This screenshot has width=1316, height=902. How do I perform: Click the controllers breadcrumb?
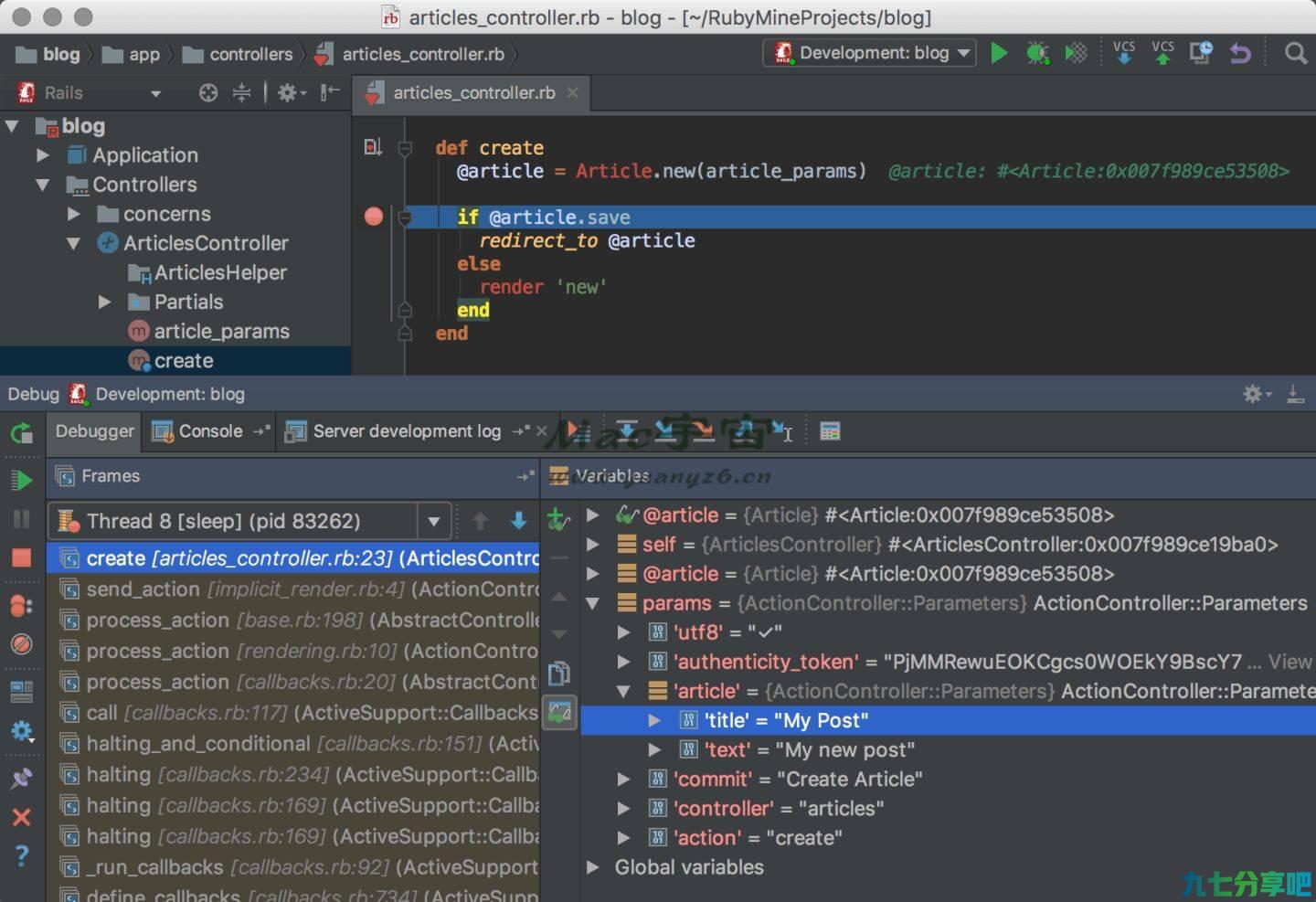(239, 55)
